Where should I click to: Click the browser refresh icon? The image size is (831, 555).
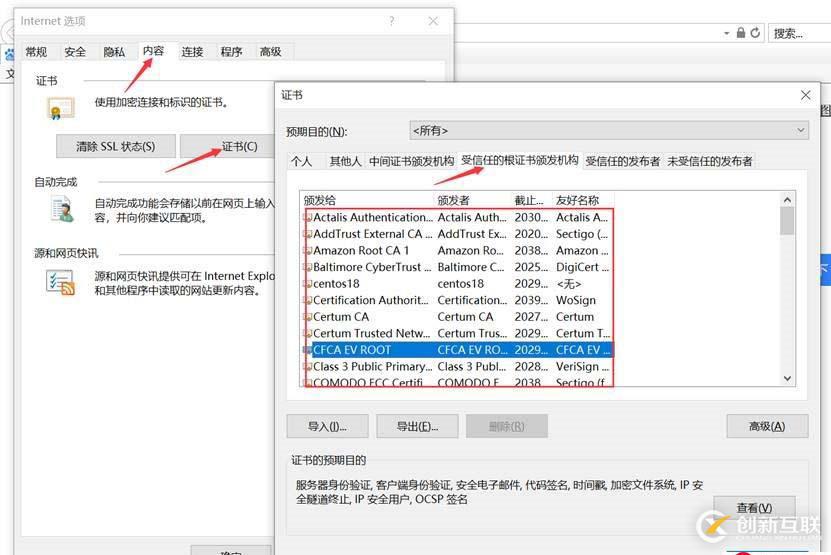(x=755, y=33)
